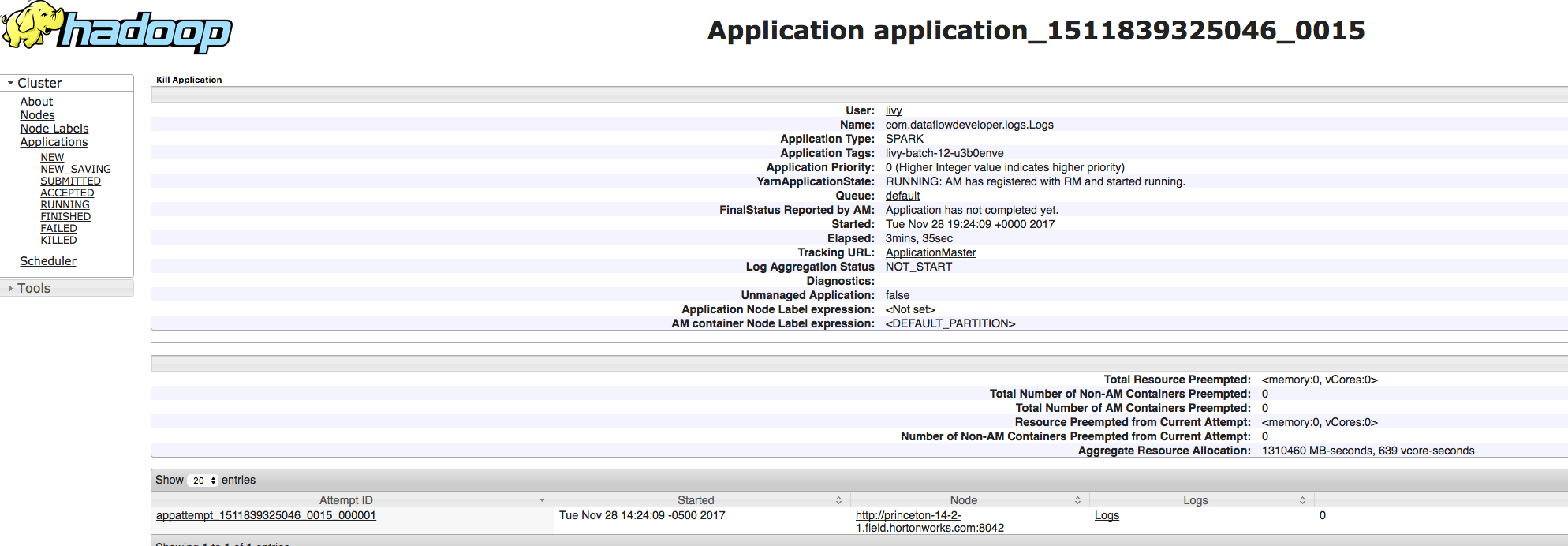Show KILLED applications

(x=58, y=240)
